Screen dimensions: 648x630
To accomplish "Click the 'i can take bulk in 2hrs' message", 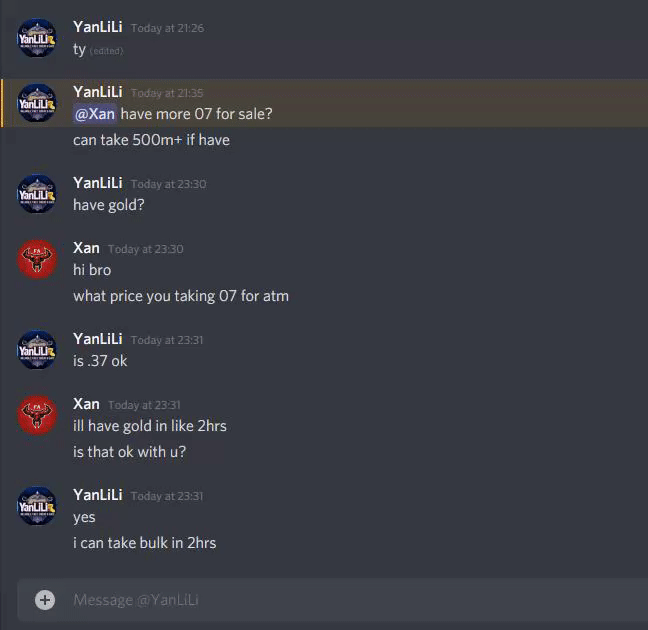I will pos(145,543).
